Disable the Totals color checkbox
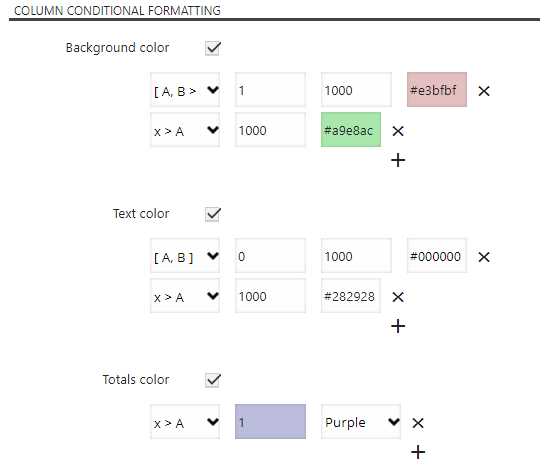548x474 pixels. click(213, 380)
